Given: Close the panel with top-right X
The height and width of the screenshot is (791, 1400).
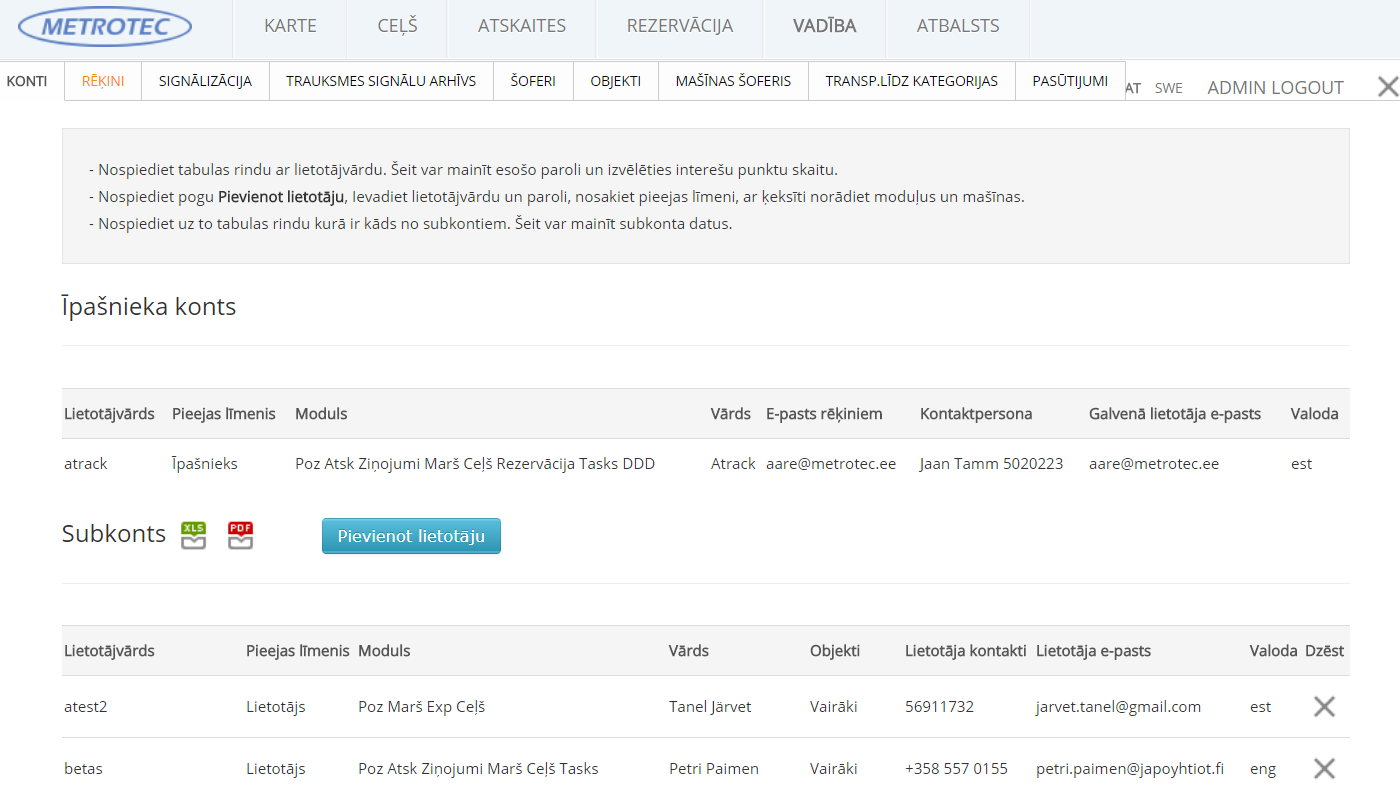Looking at the screenshot, I should [x=1387, y=87].
